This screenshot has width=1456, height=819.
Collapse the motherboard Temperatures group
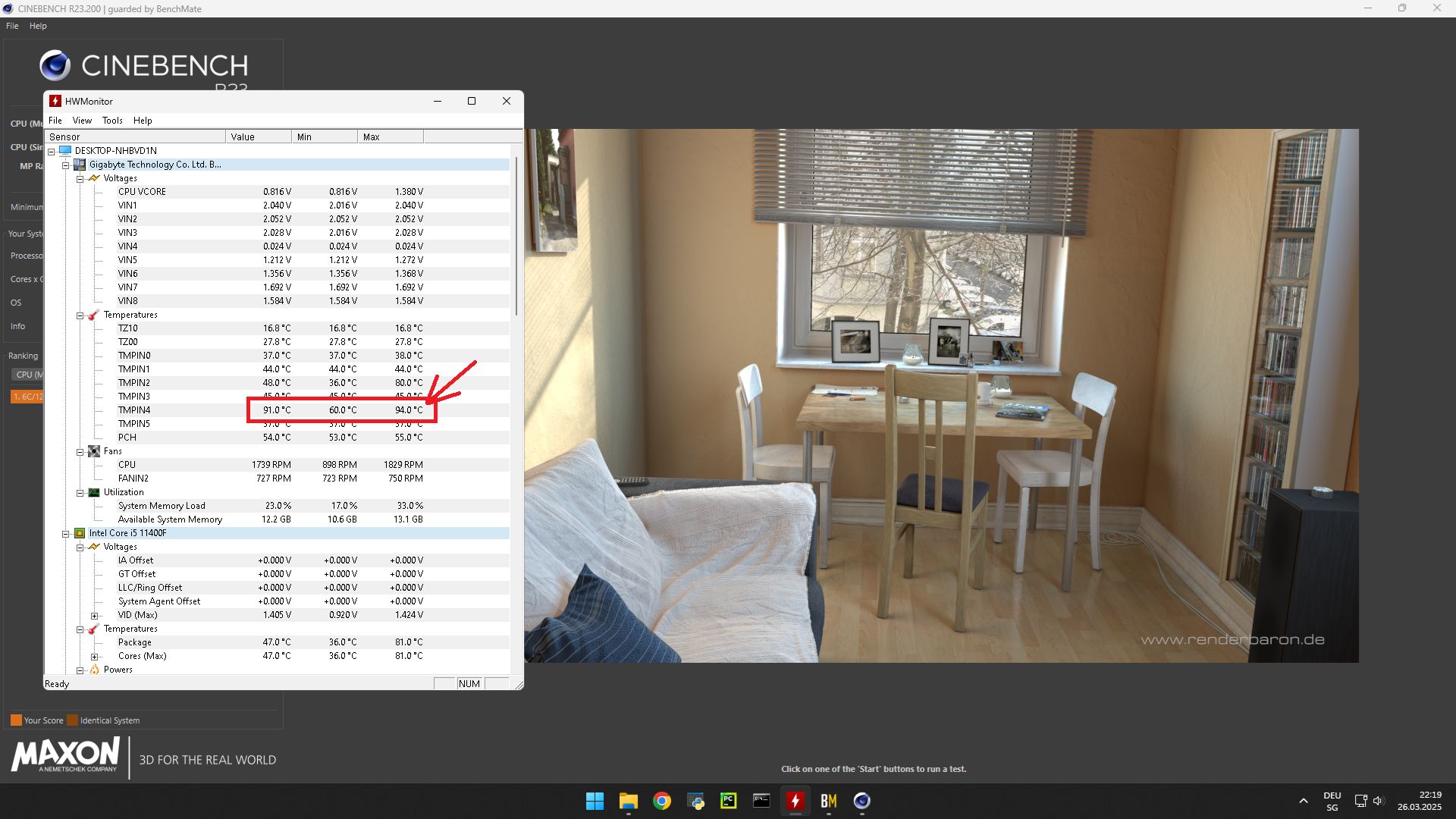(x=80, y=315)
